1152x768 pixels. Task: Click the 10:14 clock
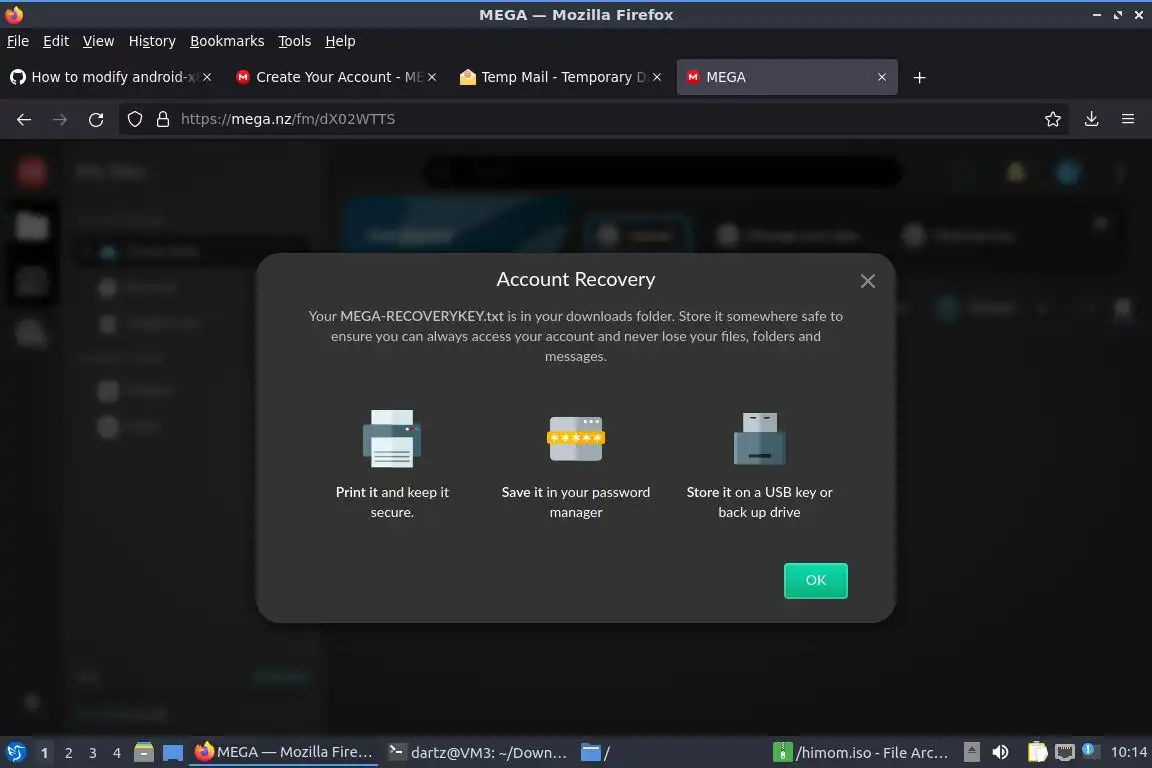click(x=1128, y=753)
